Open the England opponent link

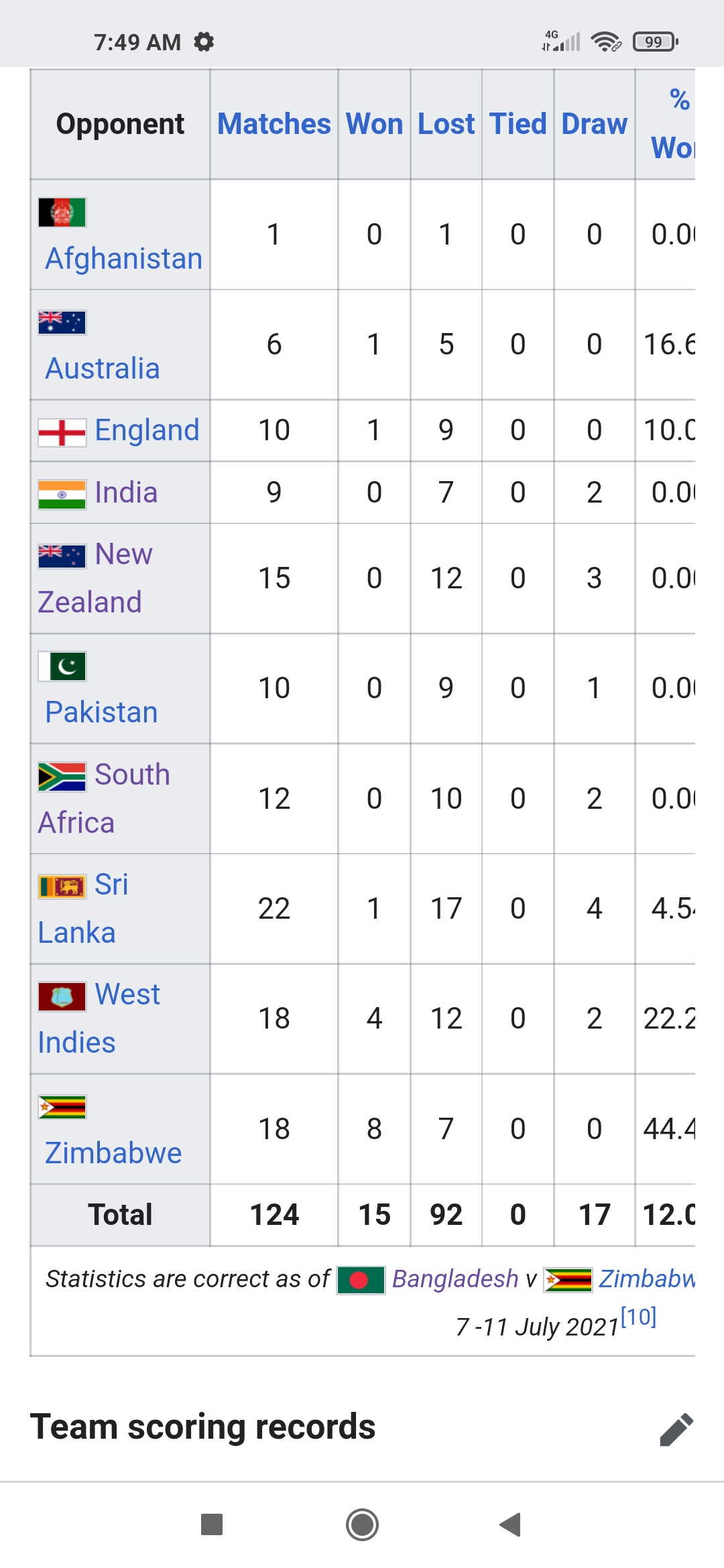(x=147, y=430)
